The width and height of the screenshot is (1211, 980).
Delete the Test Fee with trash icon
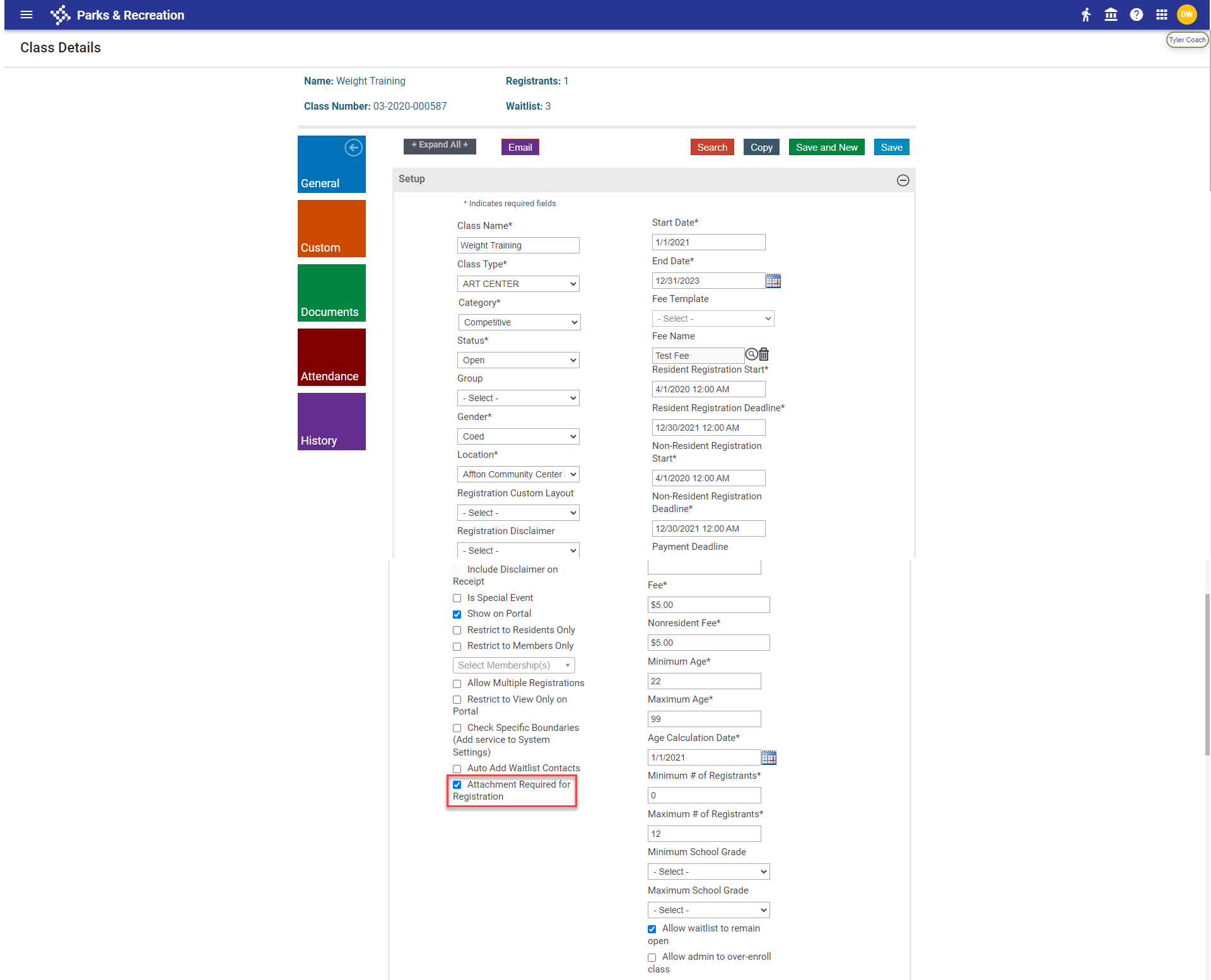pos(764,354)
